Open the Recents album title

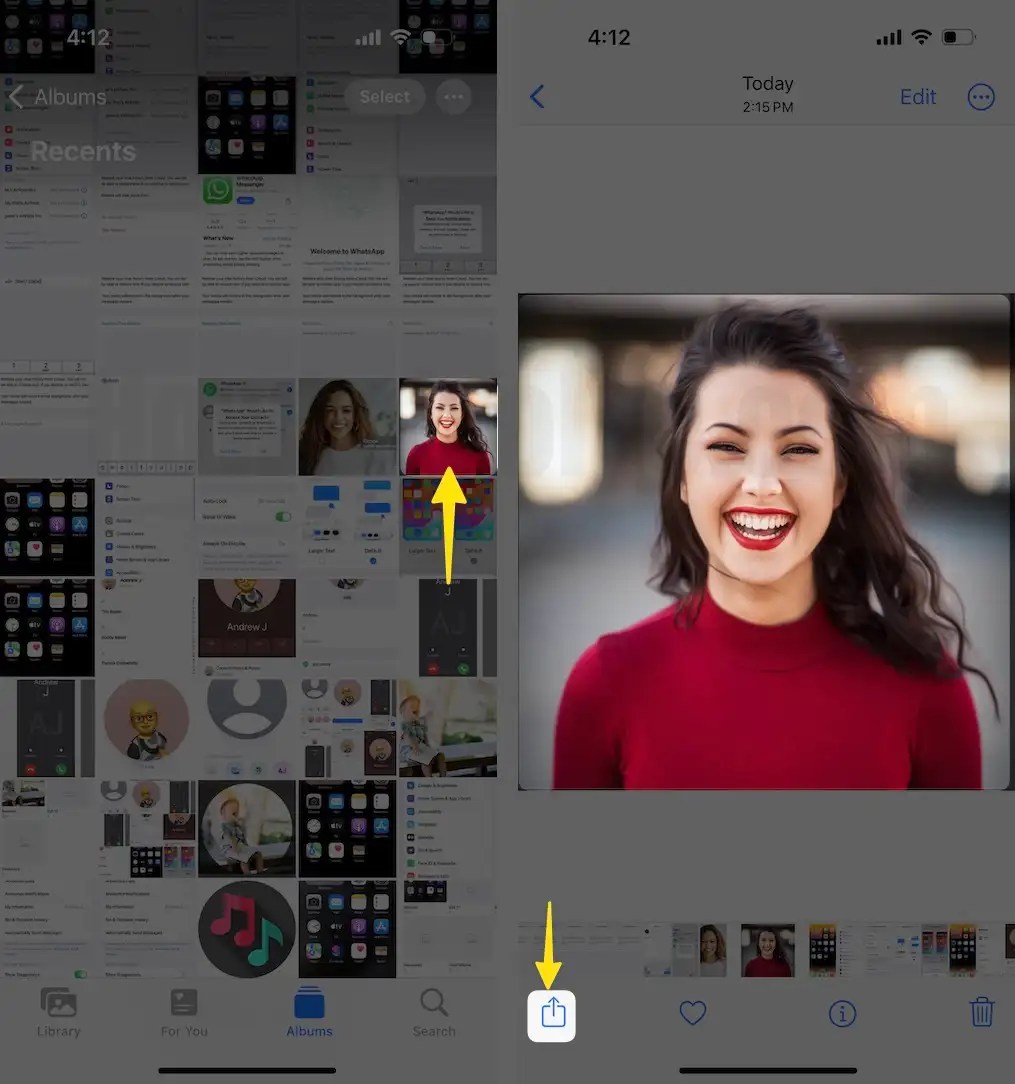tap(84, 151)
